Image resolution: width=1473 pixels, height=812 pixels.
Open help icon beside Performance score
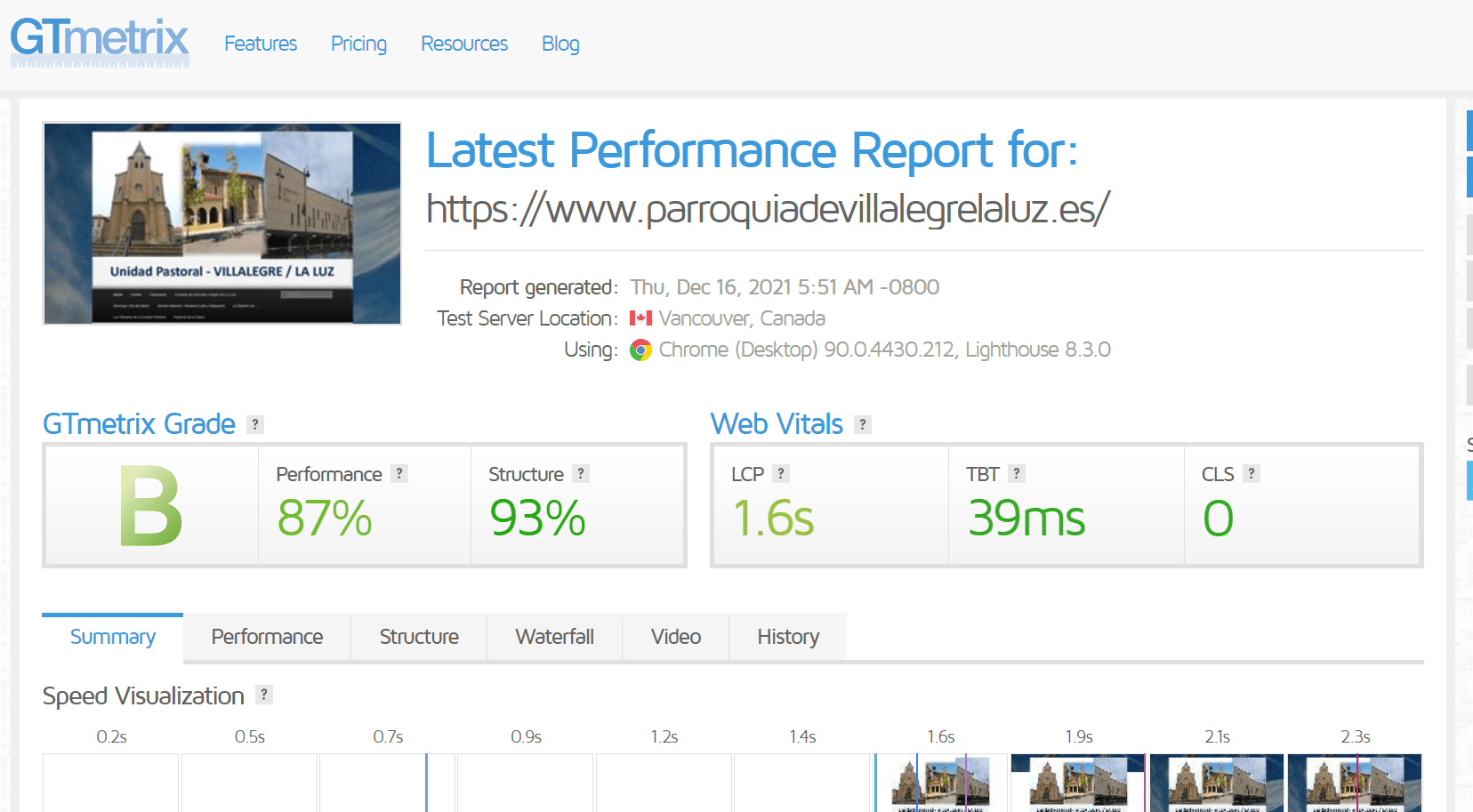pyautogui.click(x=399, y=474)
